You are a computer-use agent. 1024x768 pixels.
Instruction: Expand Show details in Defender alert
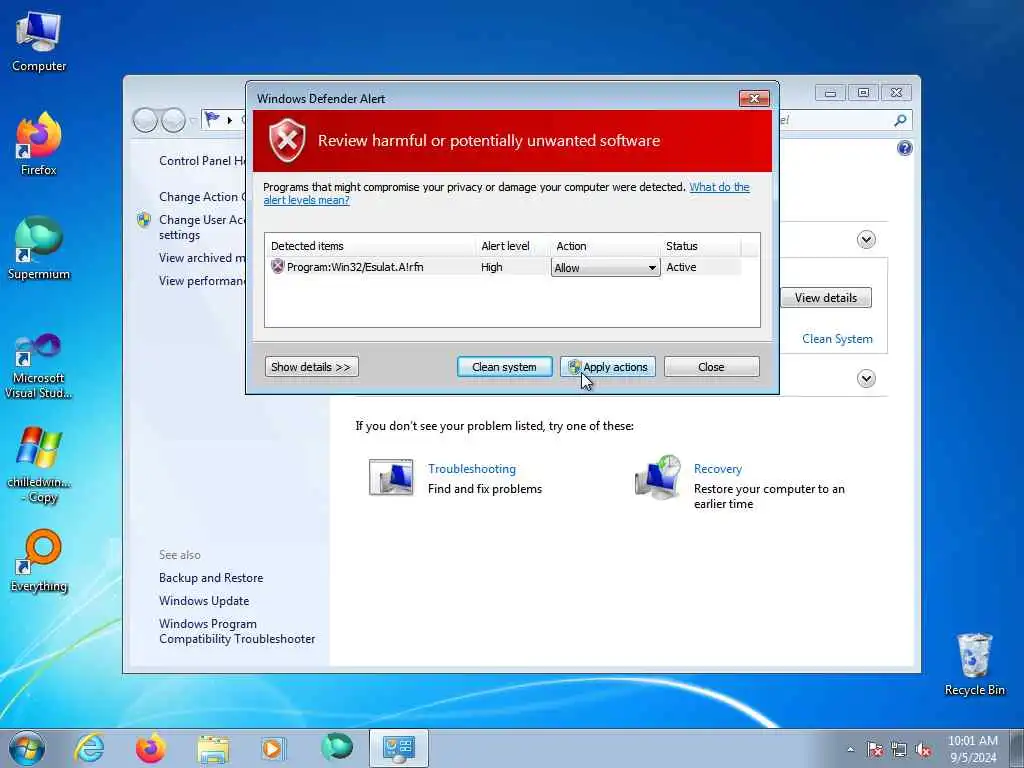(x=312, y=366)
